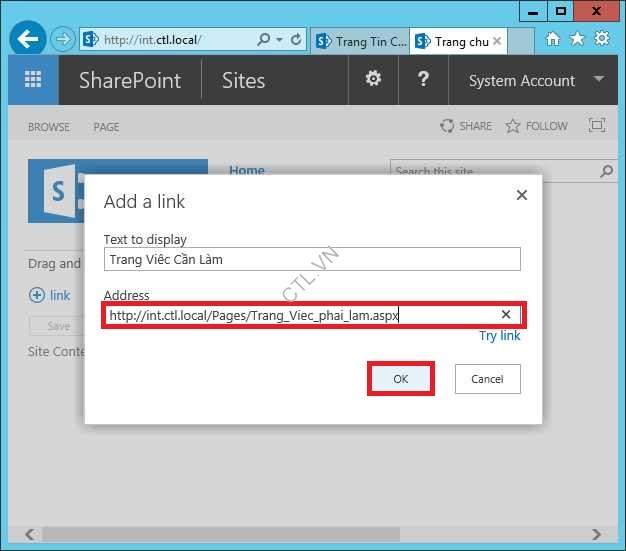Image resolution: width=626 pixels, height=551 pixels.
Task: Open the browser home icon
Action: pos(553,40)
